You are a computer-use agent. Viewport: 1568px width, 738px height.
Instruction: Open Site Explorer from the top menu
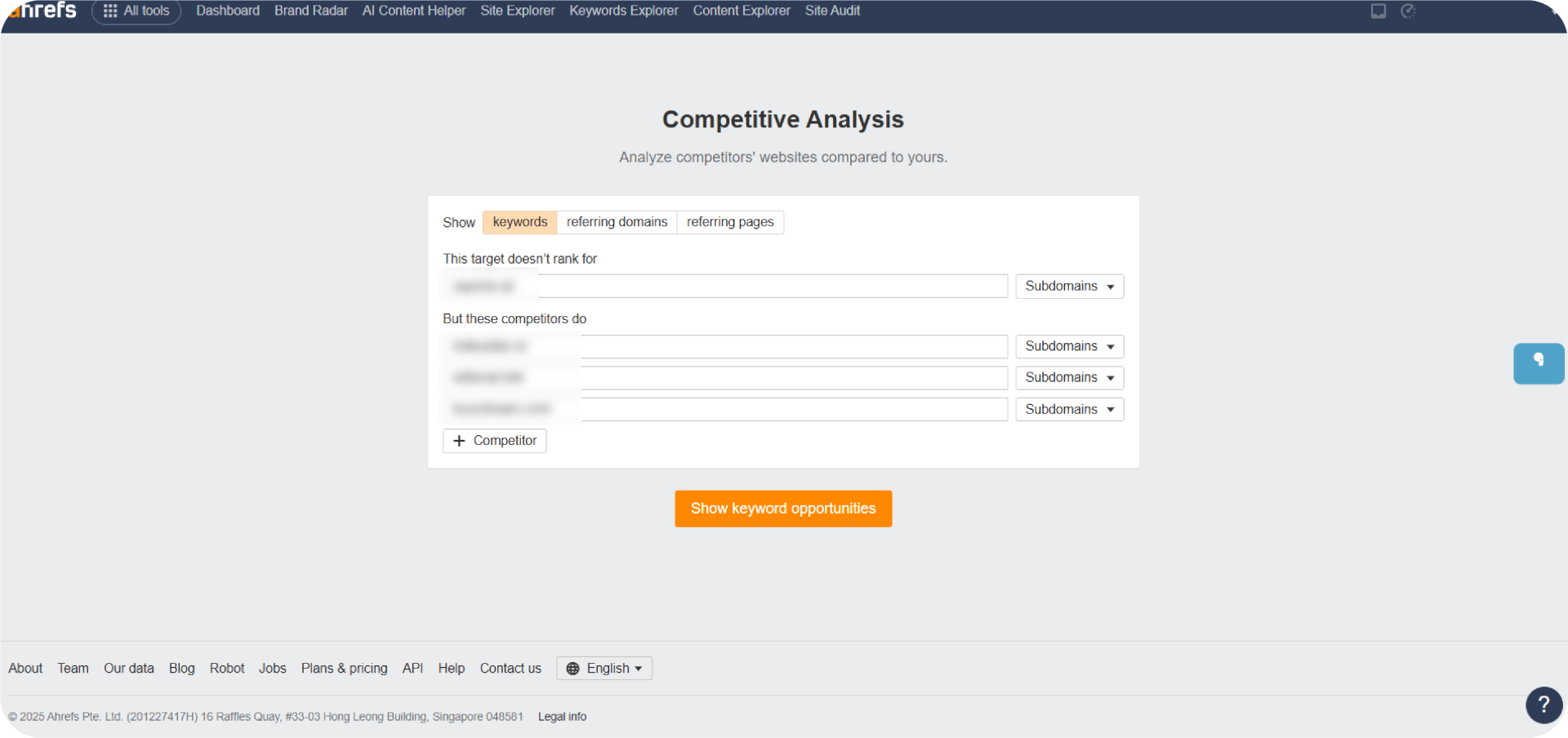pos(517,11)
